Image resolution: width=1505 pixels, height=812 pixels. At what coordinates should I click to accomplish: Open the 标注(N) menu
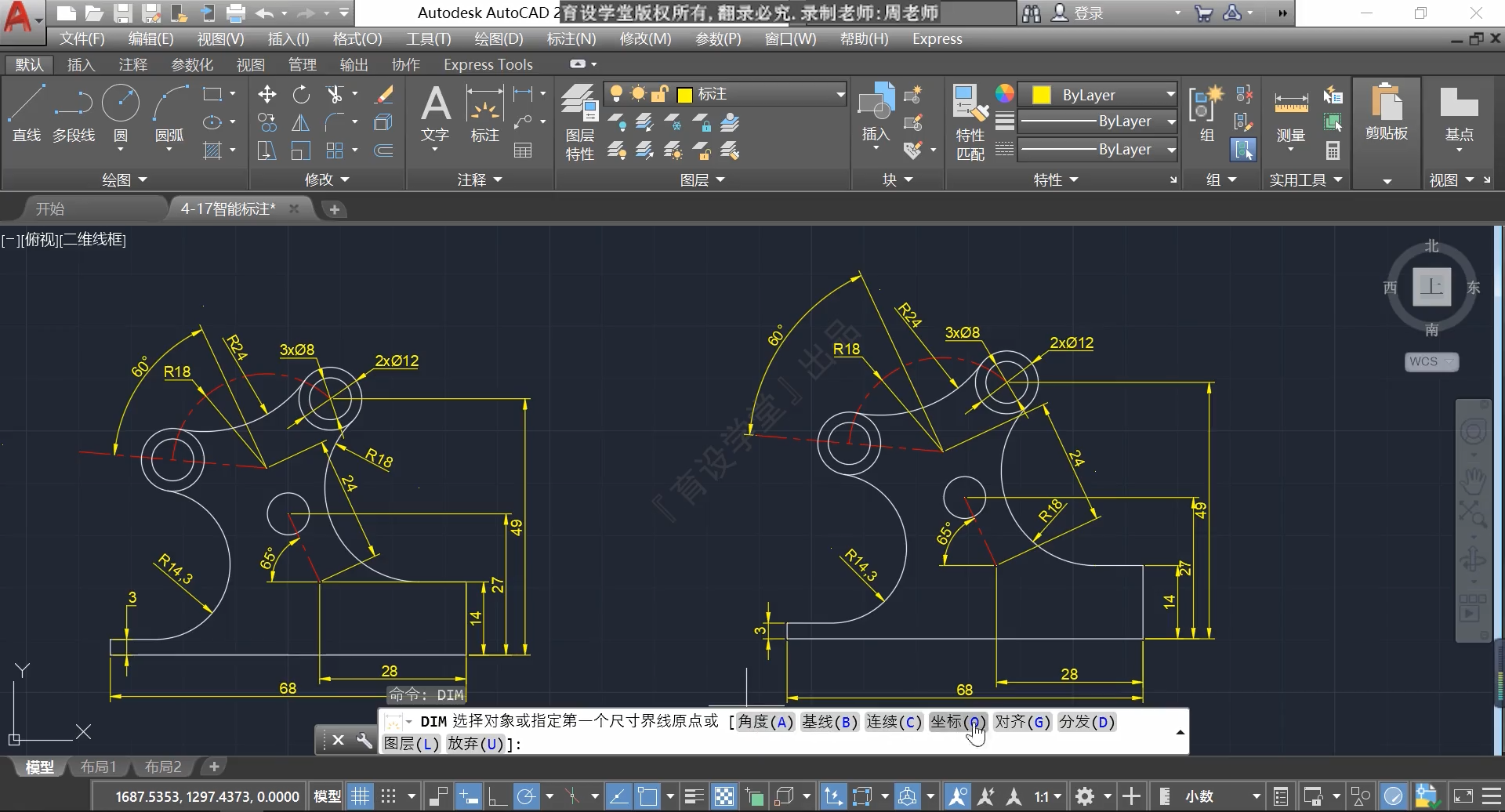click(x=571, y=38)
